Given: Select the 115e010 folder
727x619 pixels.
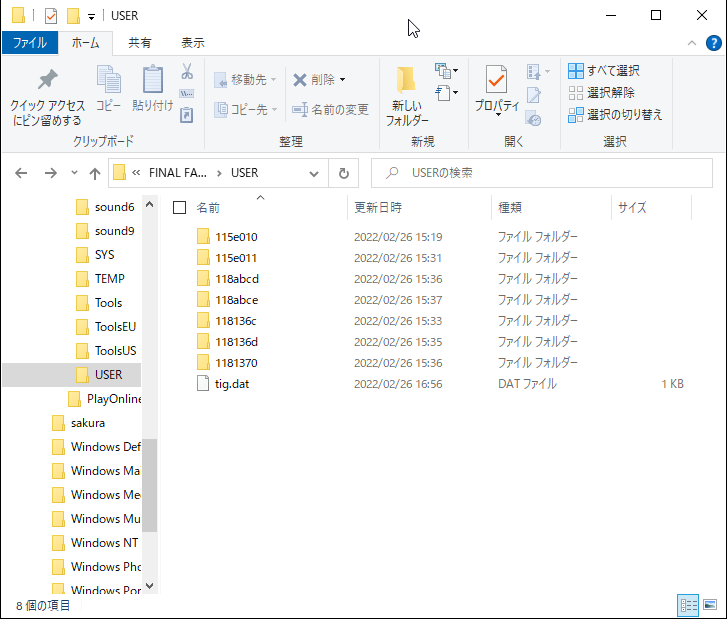Looking at the screenshot, I should (236, 237).
